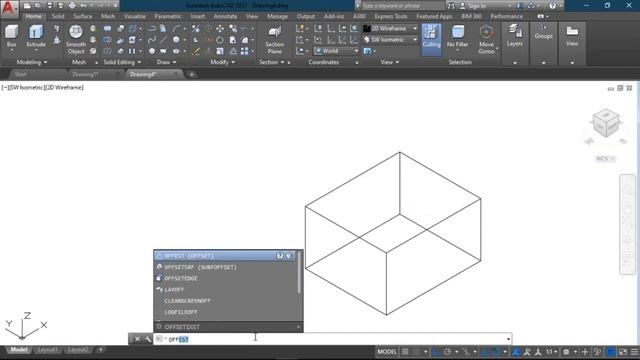
Task: Click the command line input field
Action: click(x=332, y=339)
